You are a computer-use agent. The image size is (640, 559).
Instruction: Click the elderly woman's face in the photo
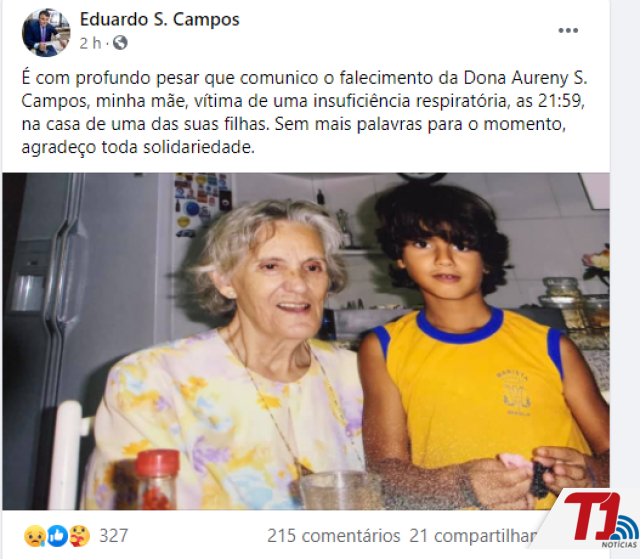pyautogui.click(x=282, y=273)
